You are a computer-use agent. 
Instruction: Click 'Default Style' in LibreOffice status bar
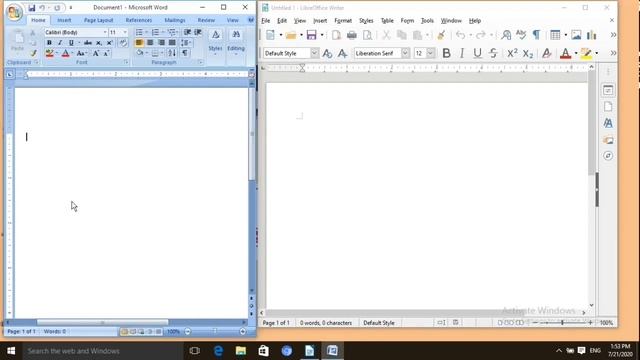pos(379,323)
